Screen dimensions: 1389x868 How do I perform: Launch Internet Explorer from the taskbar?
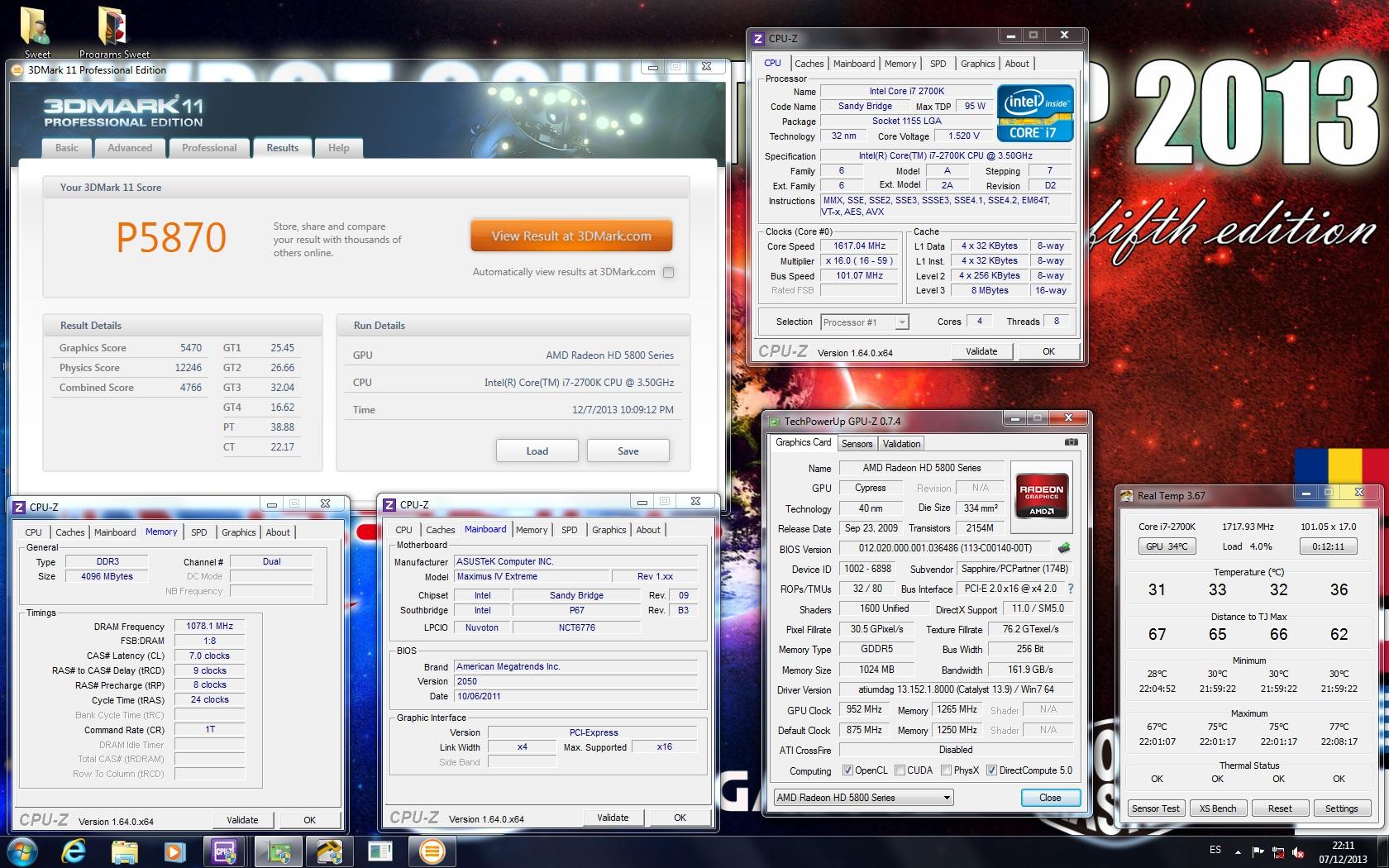[x=74, y=851]
